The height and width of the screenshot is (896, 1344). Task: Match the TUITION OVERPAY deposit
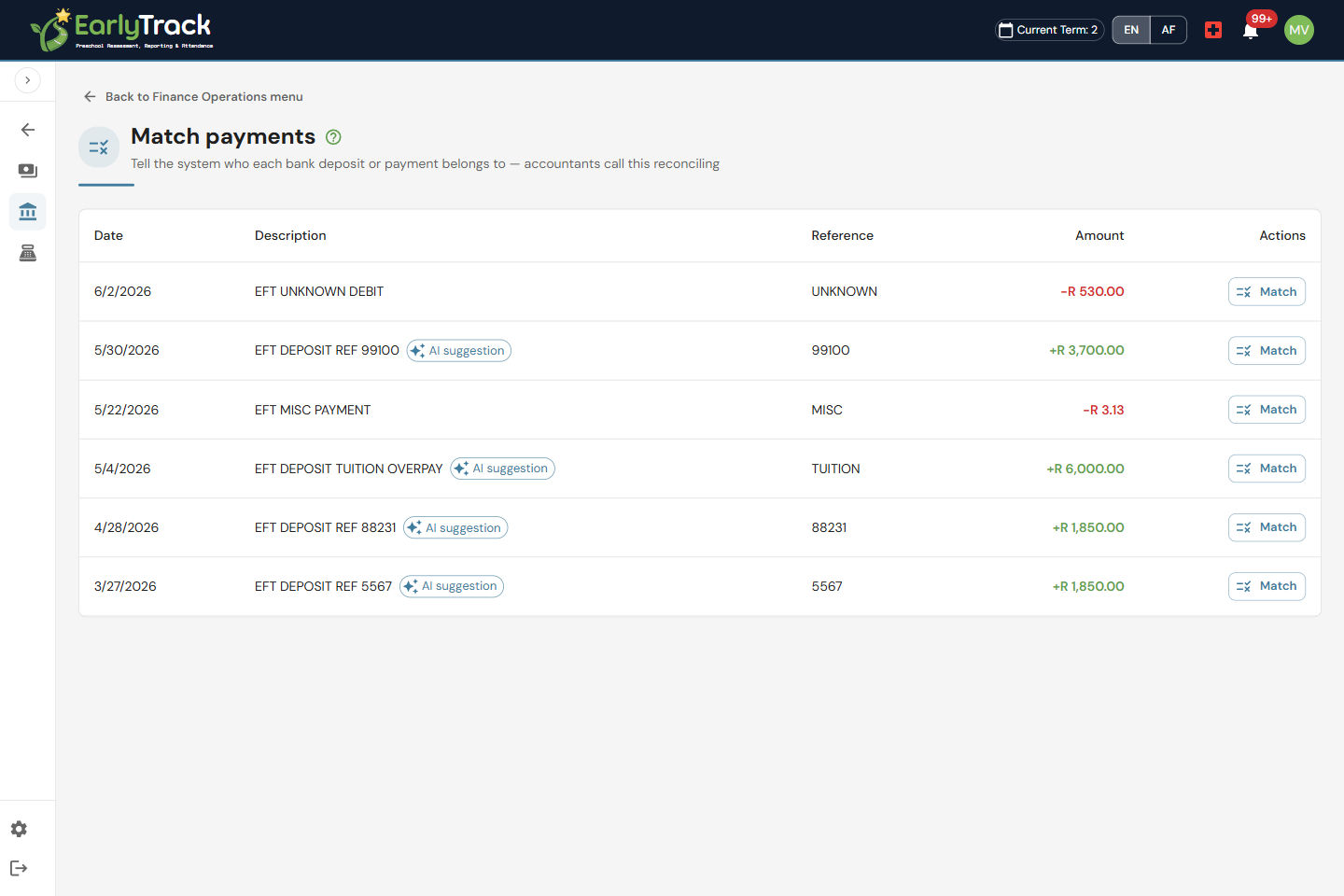pyautogui.click(x=1267, y=468)
